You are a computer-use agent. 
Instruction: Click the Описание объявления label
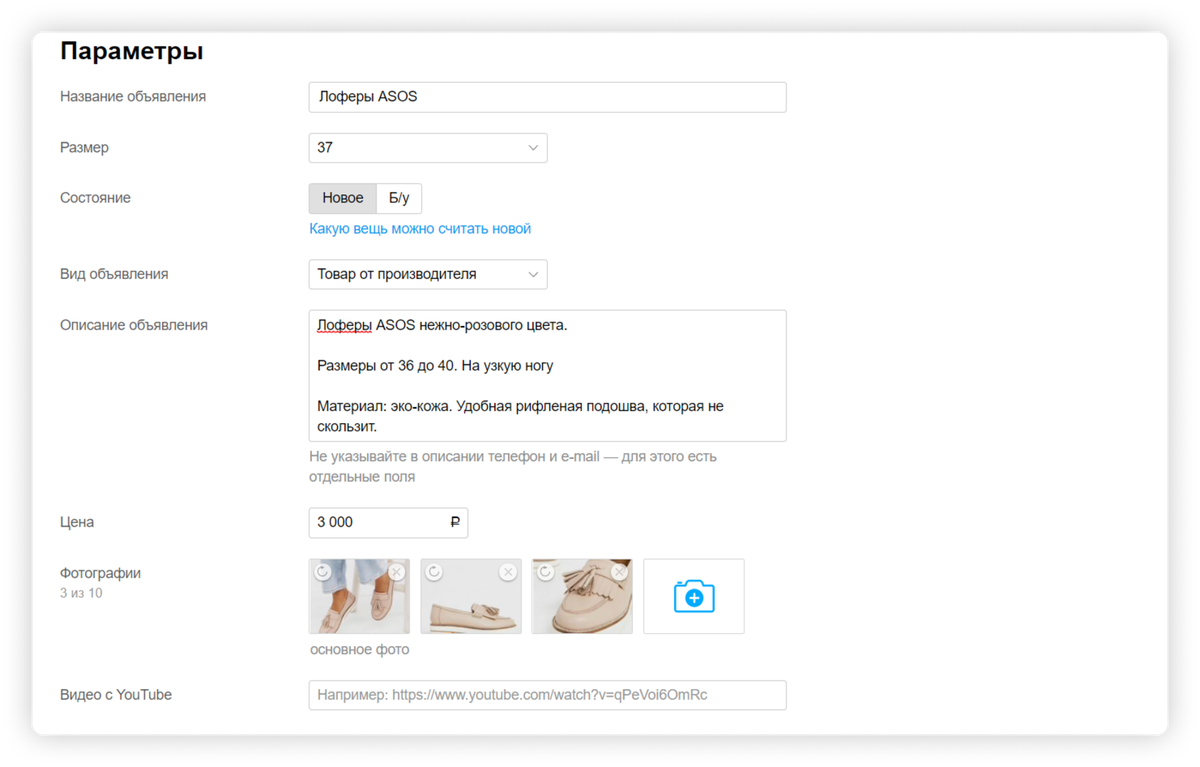click(134, 325)
